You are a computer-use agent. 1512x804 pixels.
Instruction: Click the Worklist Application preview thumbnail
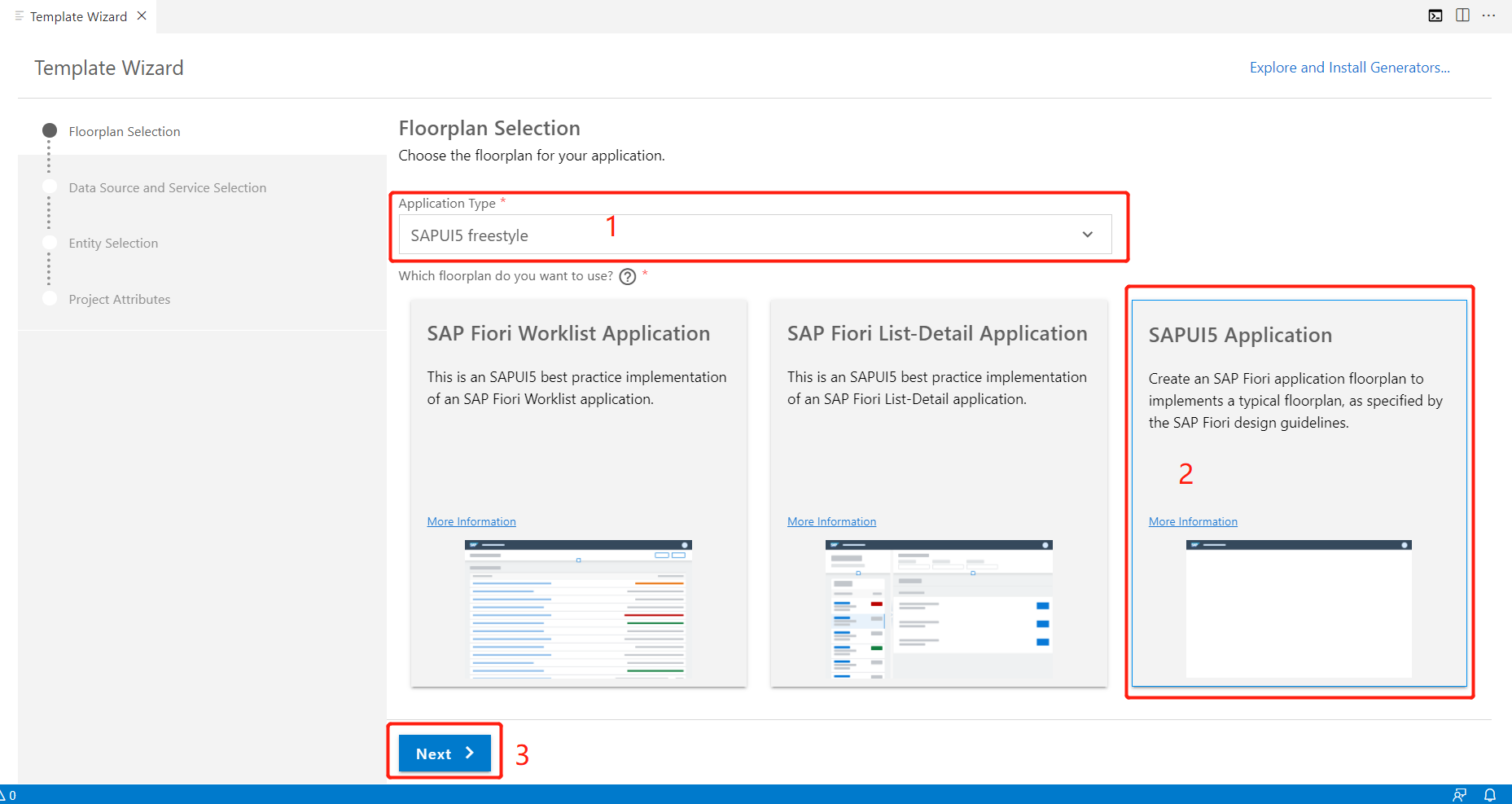(x=578, y=608)
